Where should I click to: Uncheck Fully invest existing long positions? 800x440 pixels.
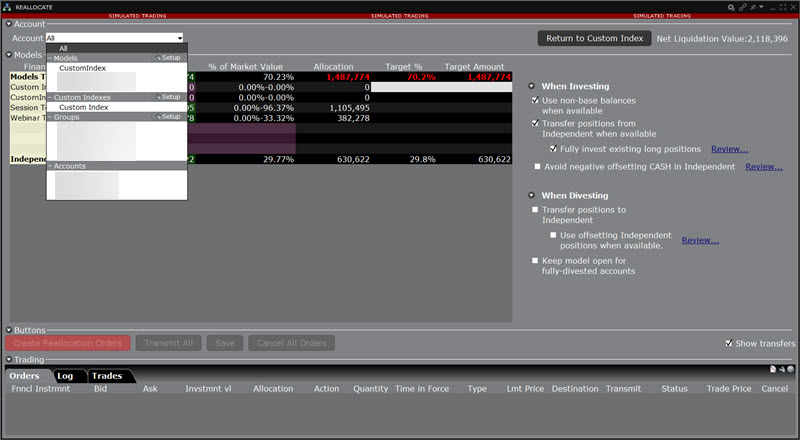(553, 149)
